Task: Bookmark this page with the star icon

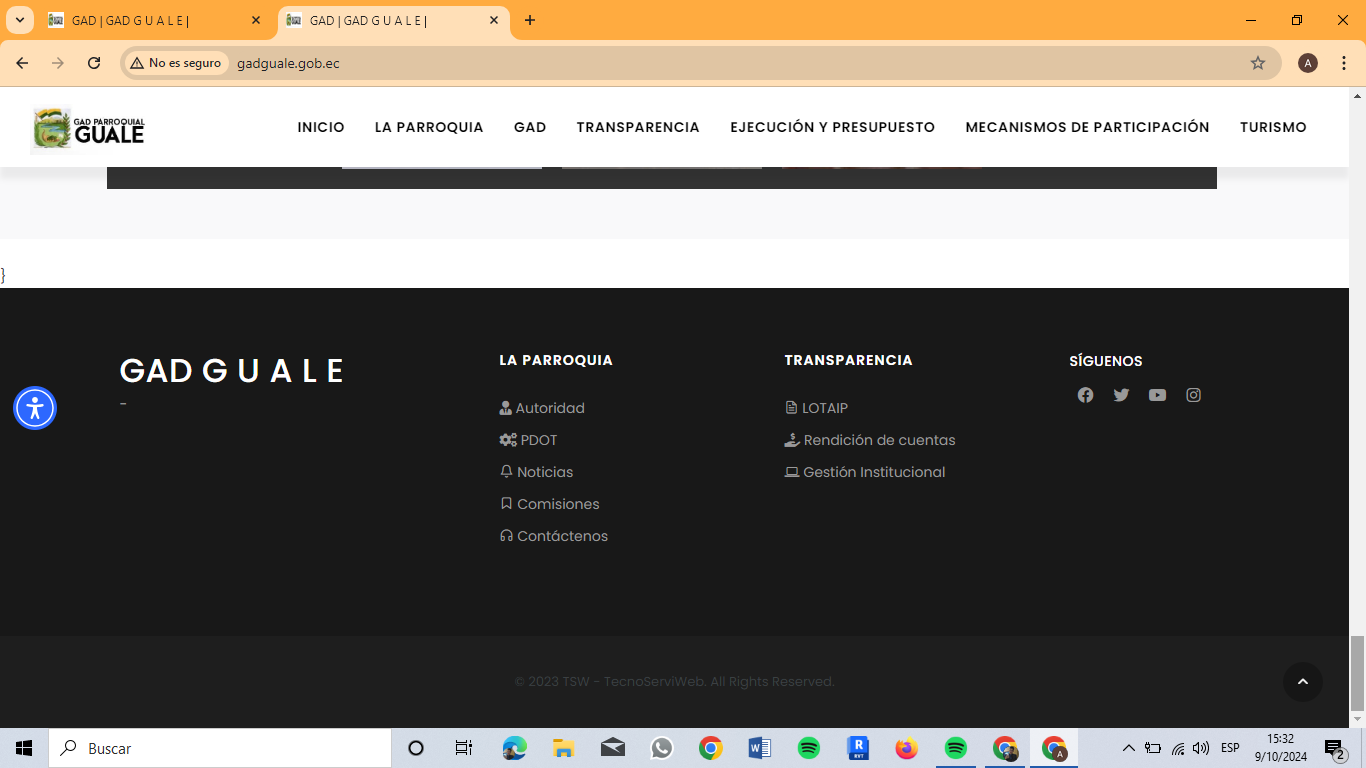Action: [x=1257, y=63]
